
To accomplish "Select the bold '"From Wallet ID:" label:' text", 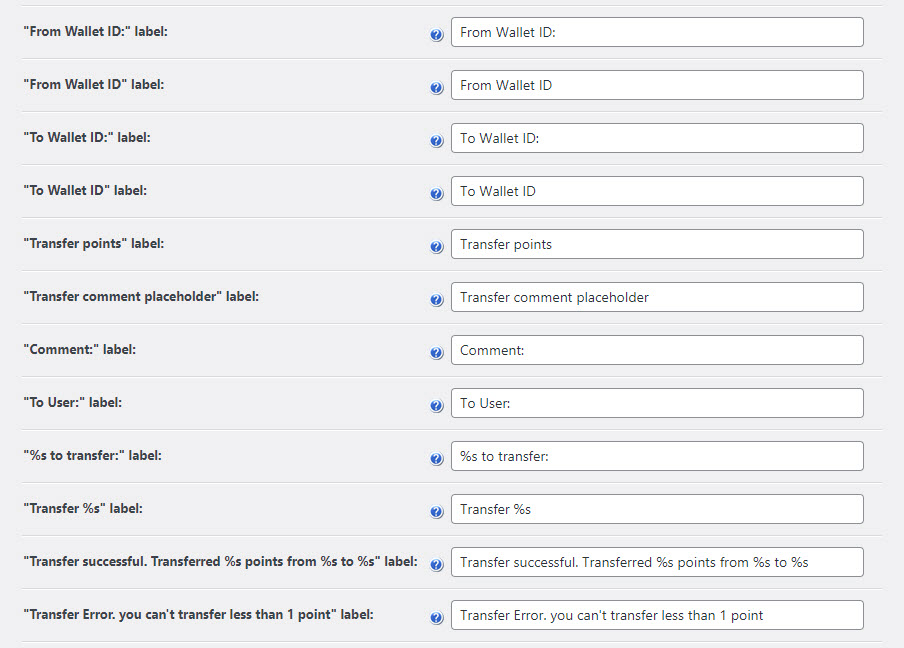I will pyautogui.click(x=96, y=32).
